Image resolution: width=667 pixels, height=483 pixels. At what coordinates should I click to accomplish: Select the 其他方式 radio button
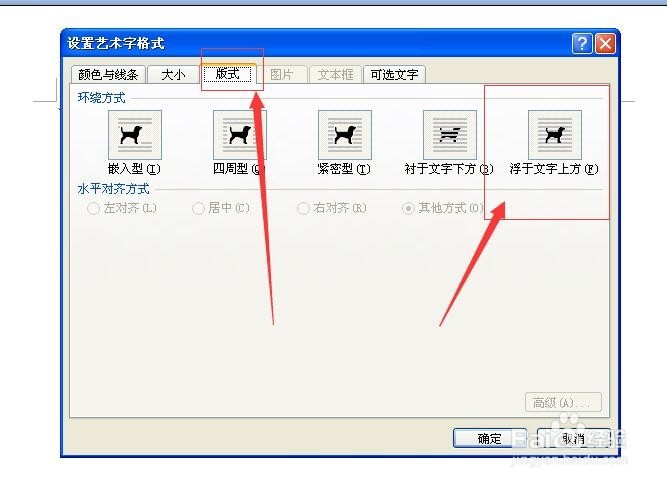click(408, 209)
